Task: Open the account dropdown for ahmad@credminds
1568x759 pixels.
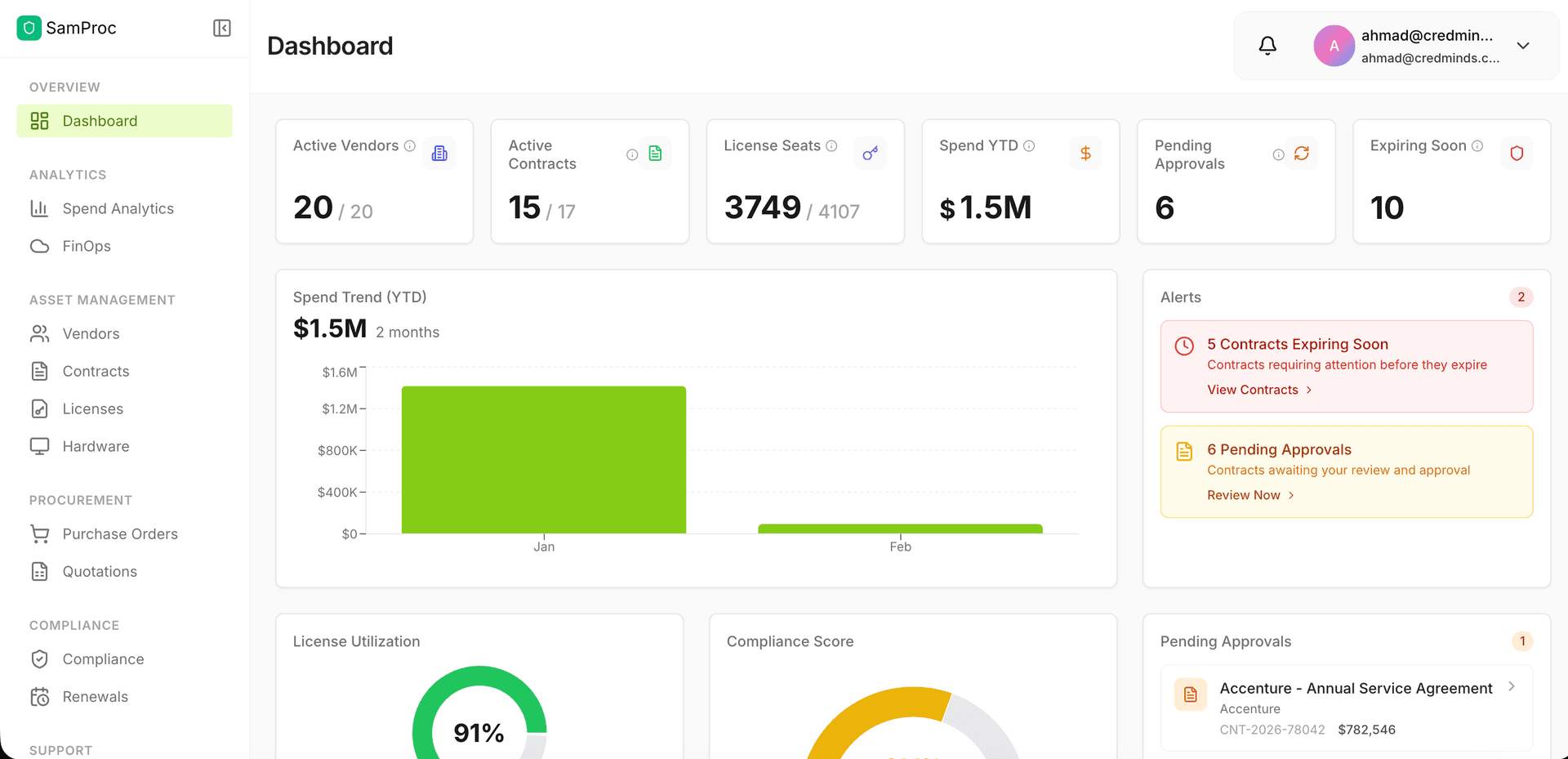Action: point(1523,46)
